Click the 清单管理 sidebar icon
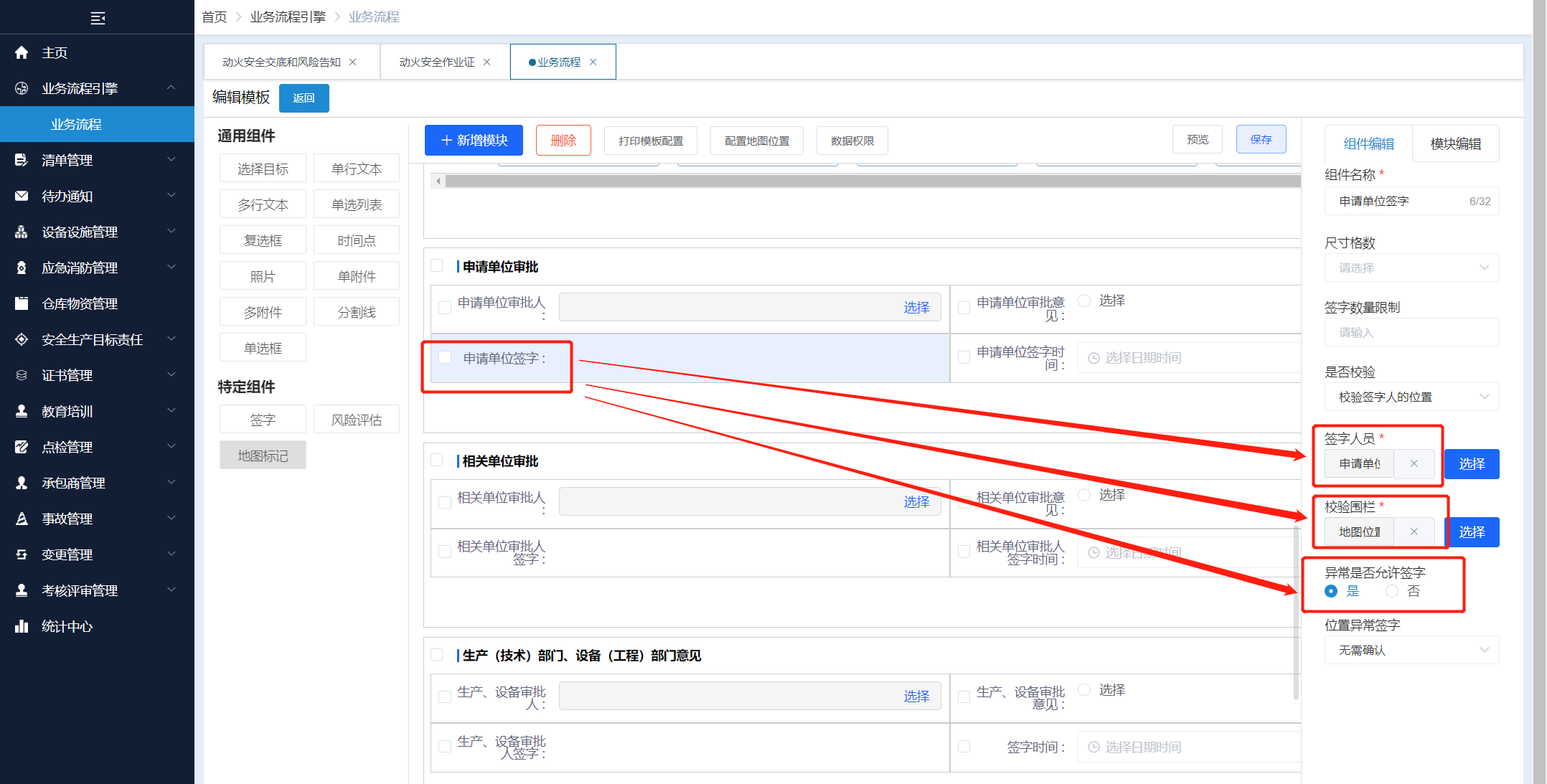1547x784 pixels. tap(22, 160)
